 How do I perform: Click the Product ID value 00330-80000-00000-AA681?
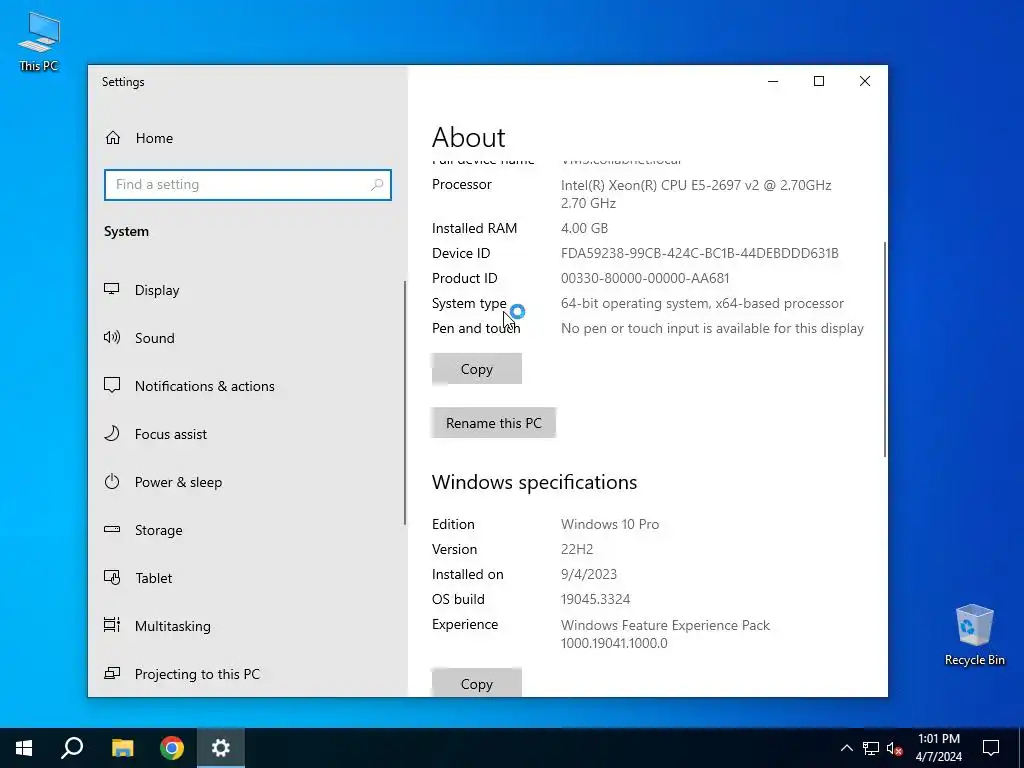[x=645, y=278]
